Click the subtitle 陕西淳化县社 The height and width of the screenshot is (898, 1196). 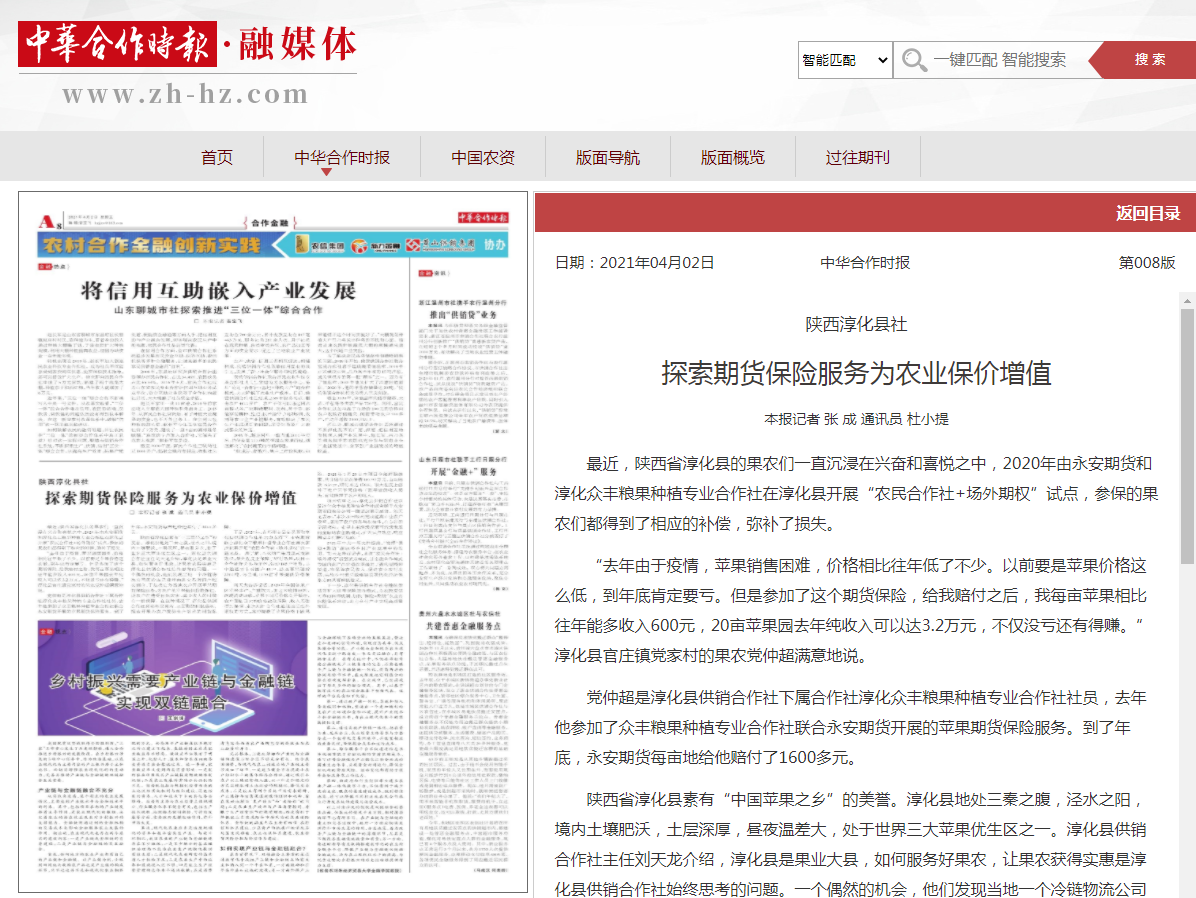pyautogui.click(x=856, y=324)
